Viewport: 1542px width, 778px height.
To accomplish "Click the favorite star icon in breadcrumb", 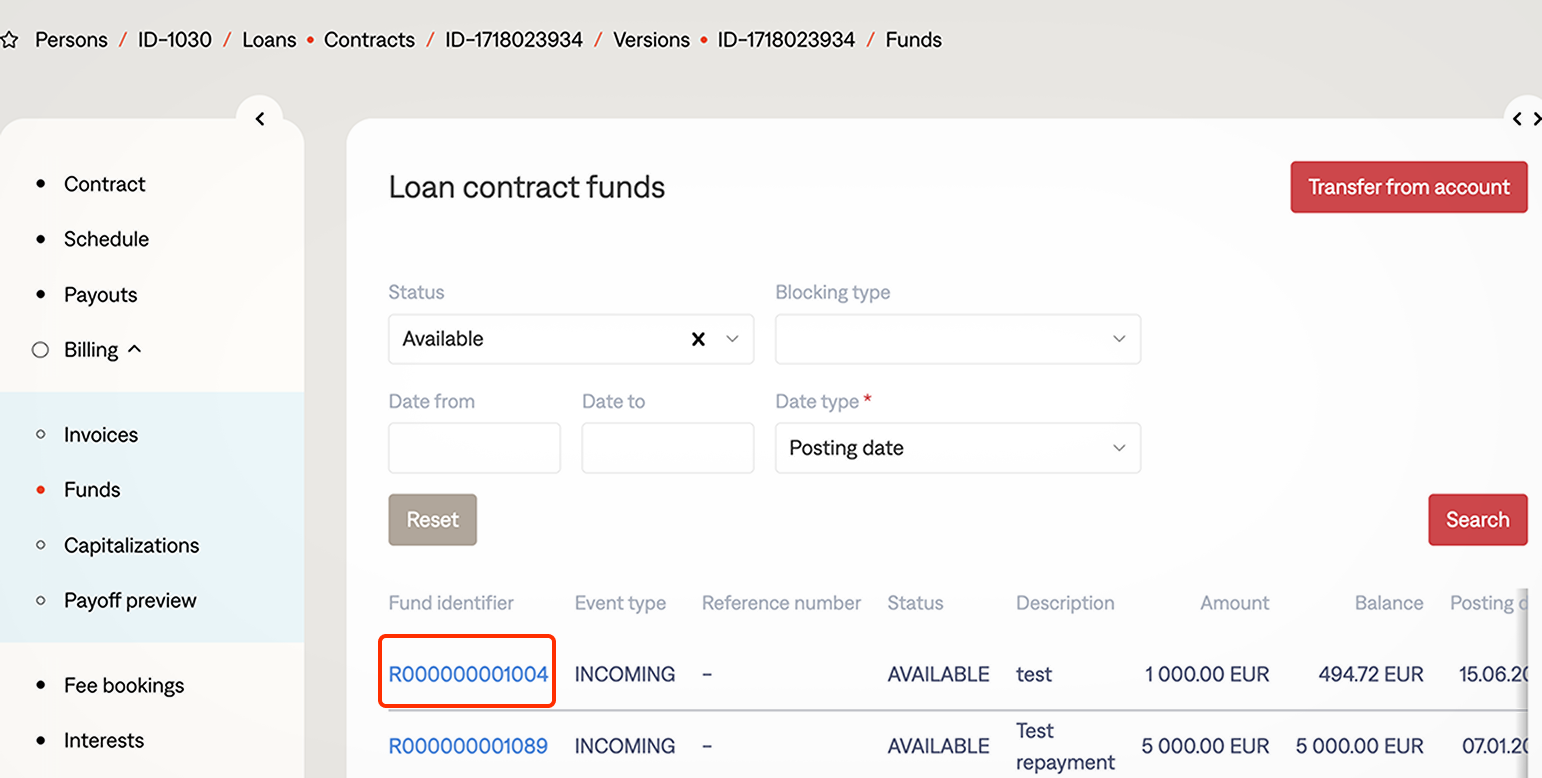I will (9, 41).
